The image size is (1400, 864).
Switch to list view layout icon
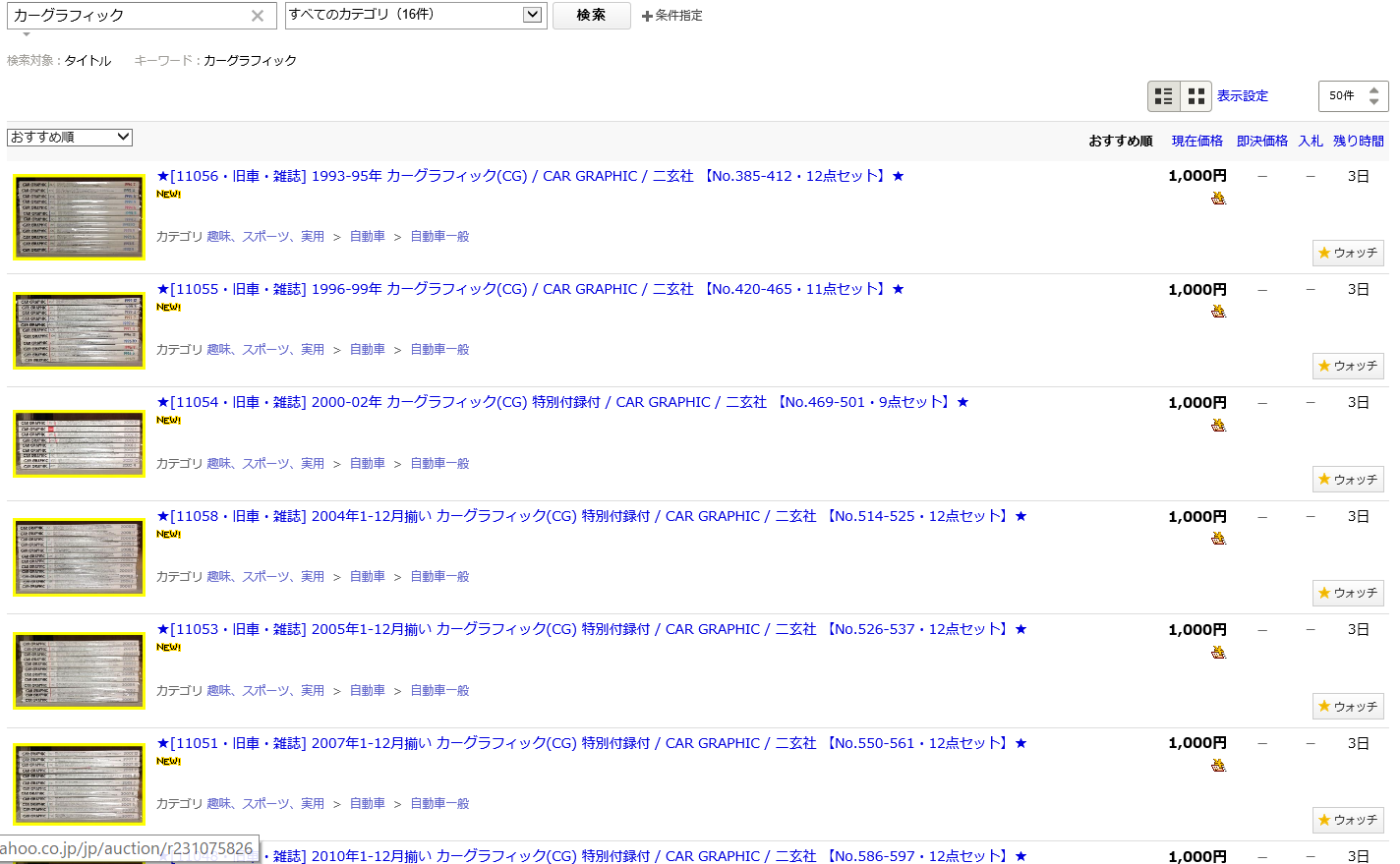click(x=1164, y=95)
